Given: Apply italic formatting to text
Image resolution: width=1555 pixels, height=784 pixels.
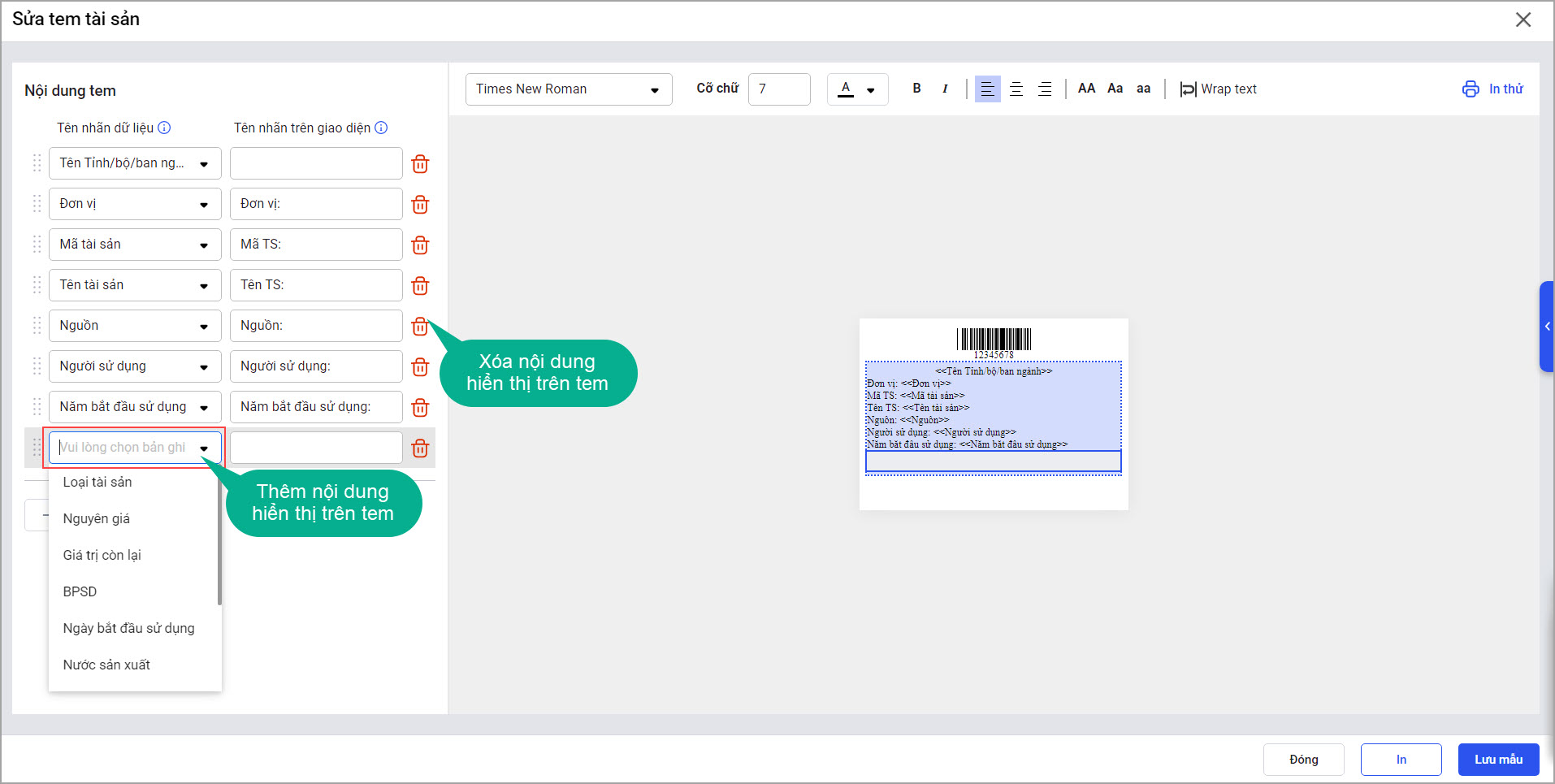Looking at the screenshot, I should click(x=945, y=89).
